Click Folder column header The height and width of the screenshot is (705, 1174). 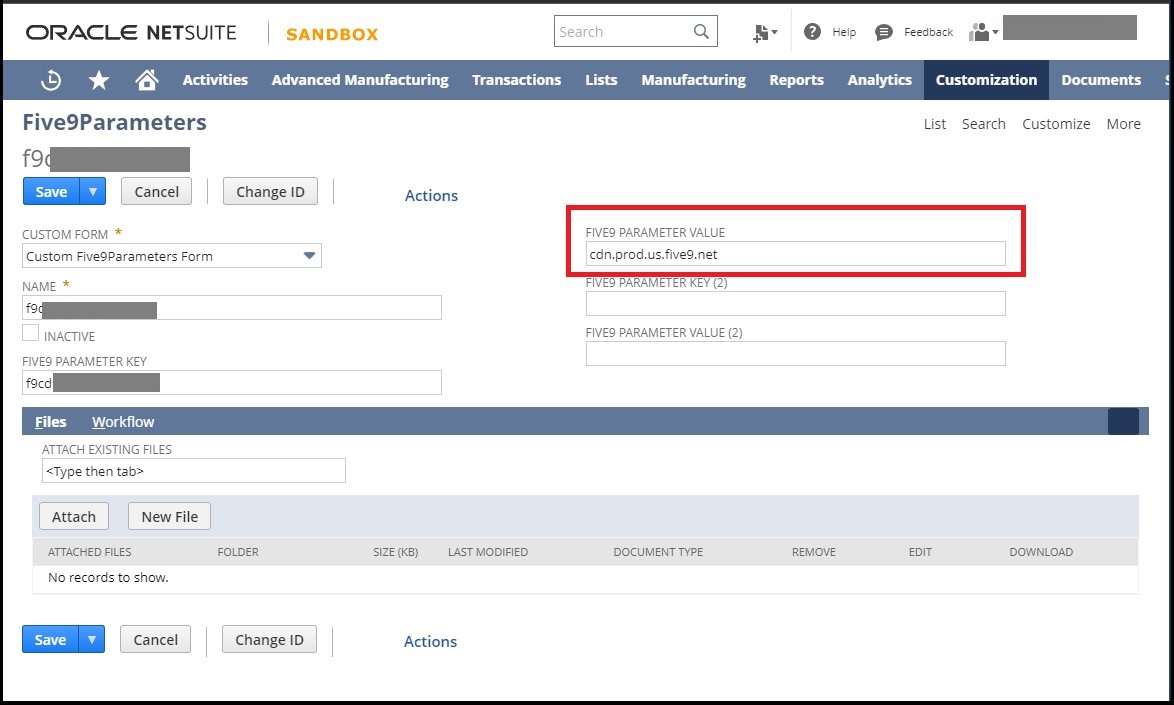(238, 552)
